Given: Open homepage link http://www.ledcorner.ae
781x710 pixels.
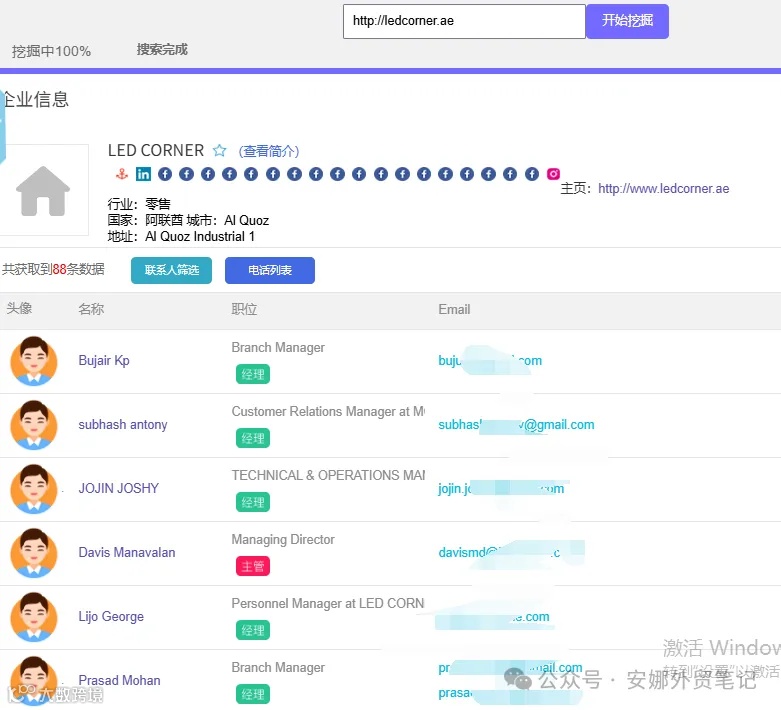Looking at the screenshot, I should (x=663, y=188).
